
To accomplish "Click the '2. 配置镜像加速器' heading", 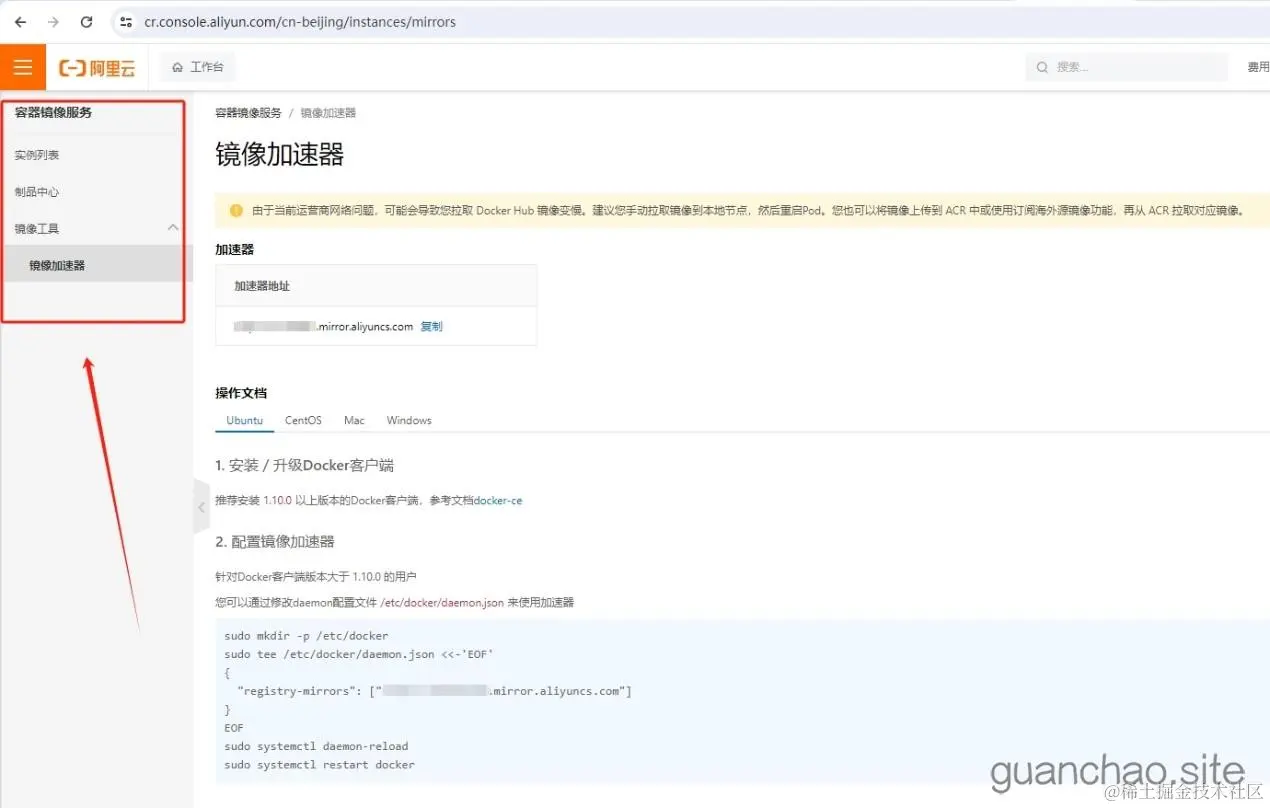I will click(275, 541).
